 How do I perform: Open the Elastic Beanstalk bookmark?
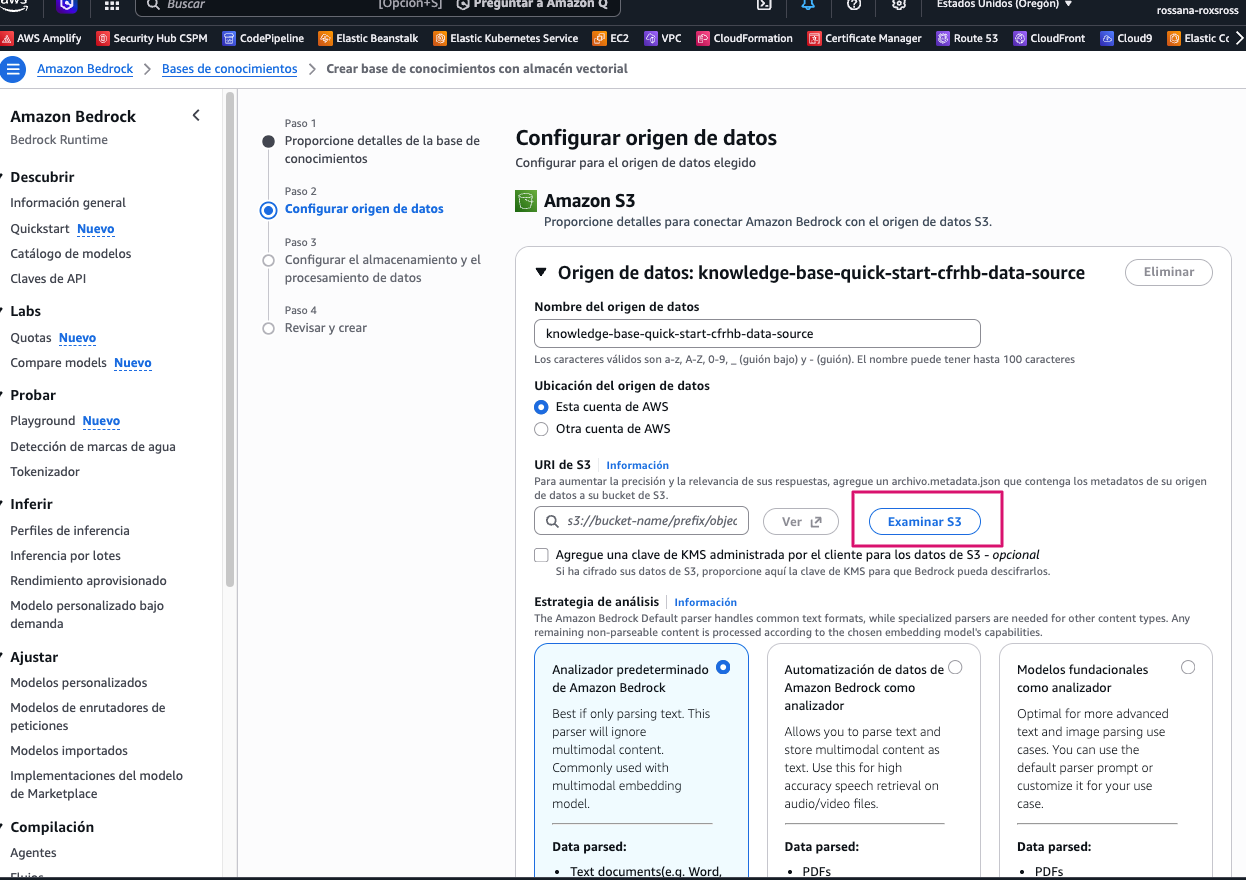click(x=369, y=38)
